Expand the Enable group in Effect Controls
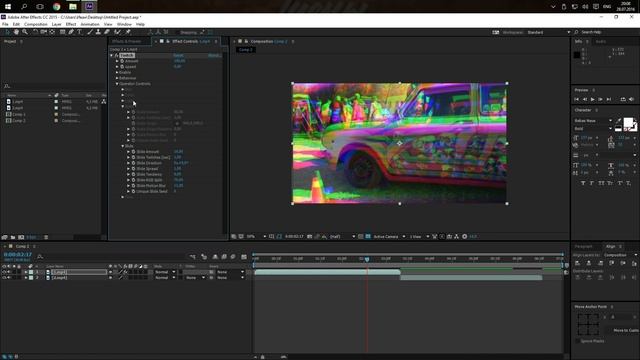Image resolution: width=640 pixels, height=360 pixels. click(117, 72)
